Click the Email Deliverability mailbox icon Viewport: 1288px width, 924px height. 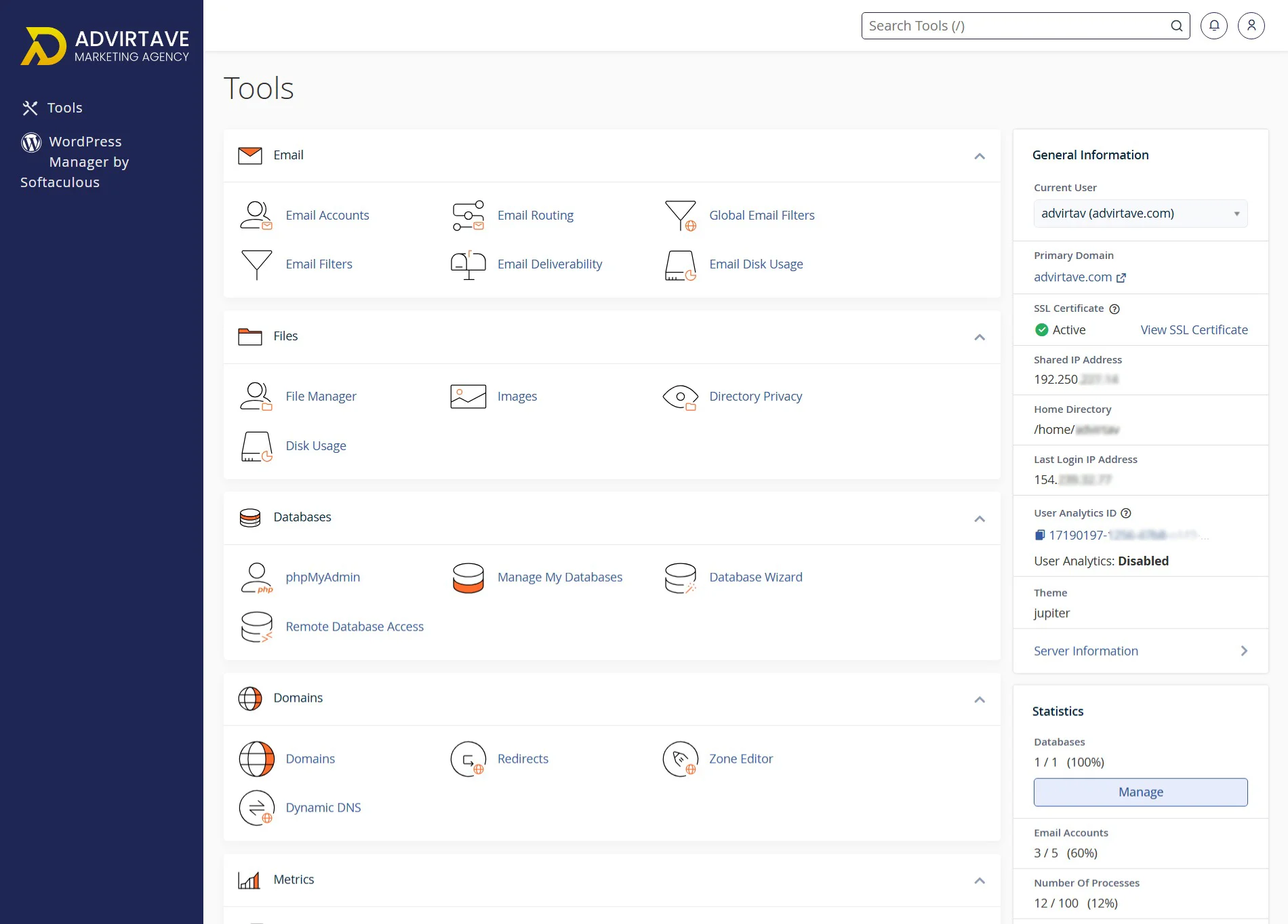(x=468, y=264)
